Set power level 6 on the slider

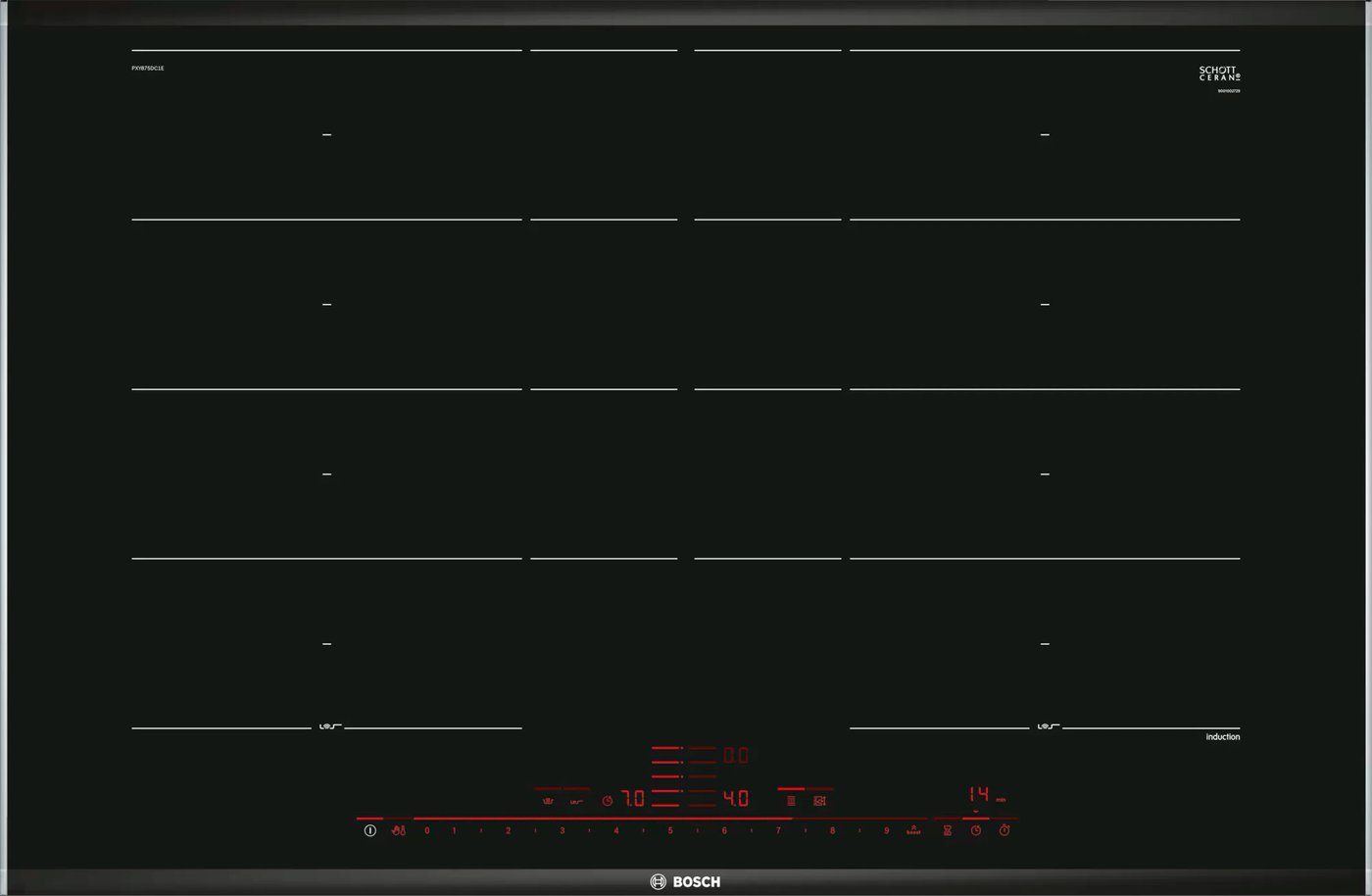724,830
